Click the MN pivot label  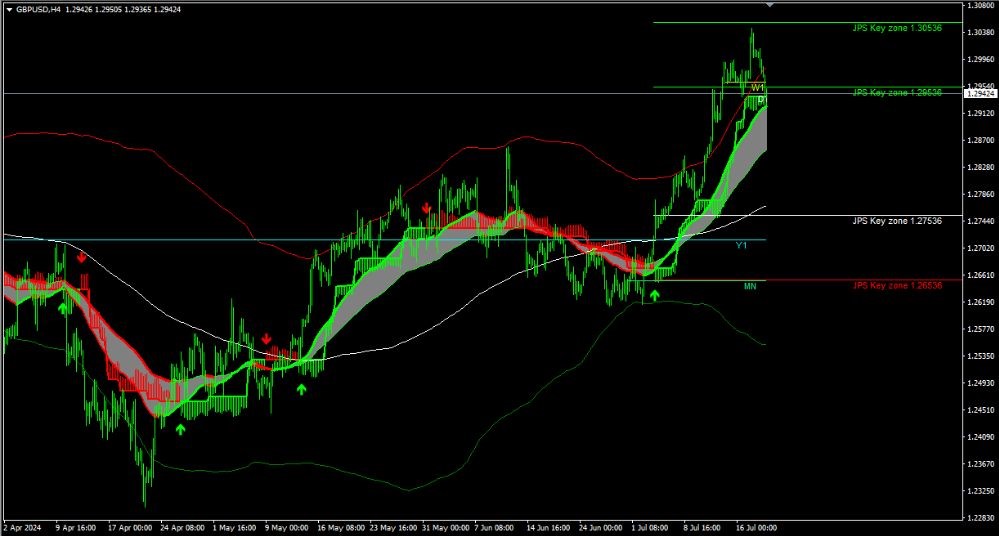click(x=750, y=286)
